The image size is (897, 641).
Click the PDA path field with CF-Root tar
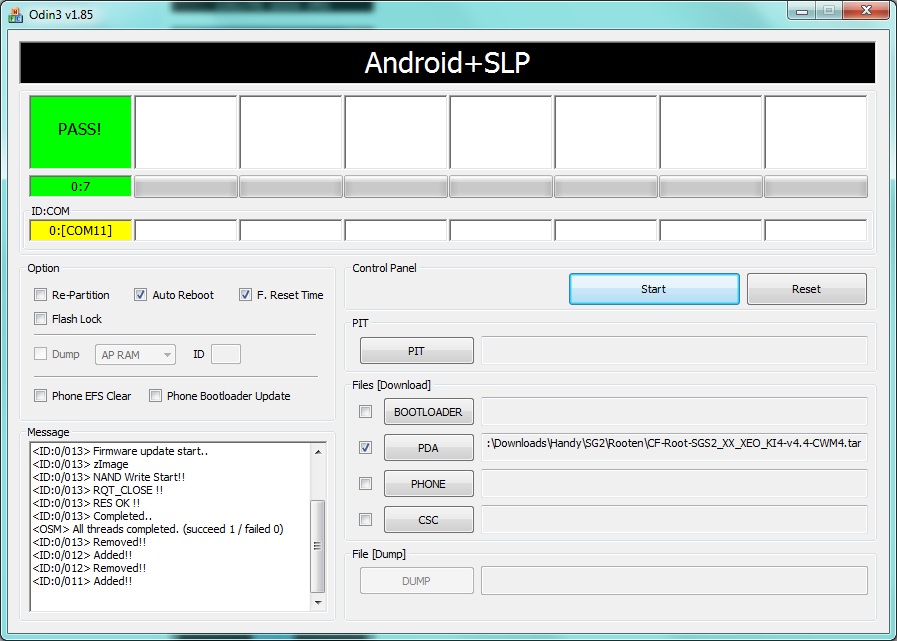(x=674, y=447)
